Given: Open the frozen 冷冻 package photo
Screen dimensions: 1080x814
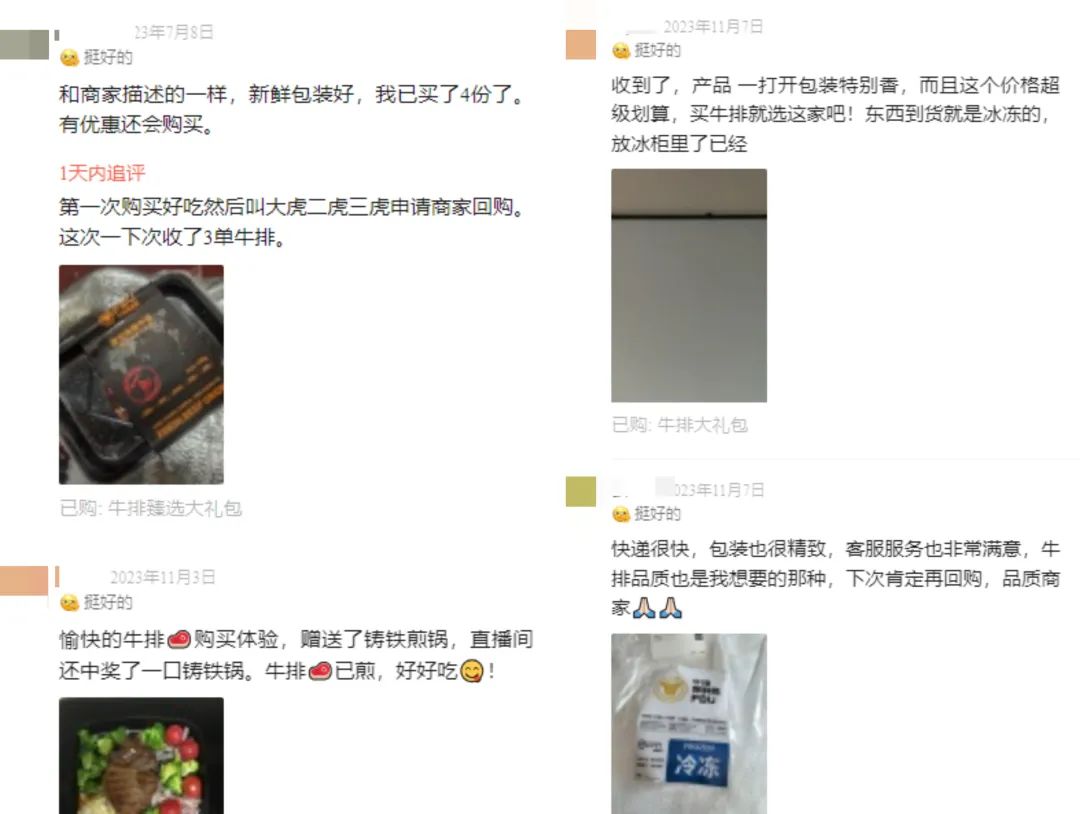Looking at the screenshot, I should click(689, 724).
